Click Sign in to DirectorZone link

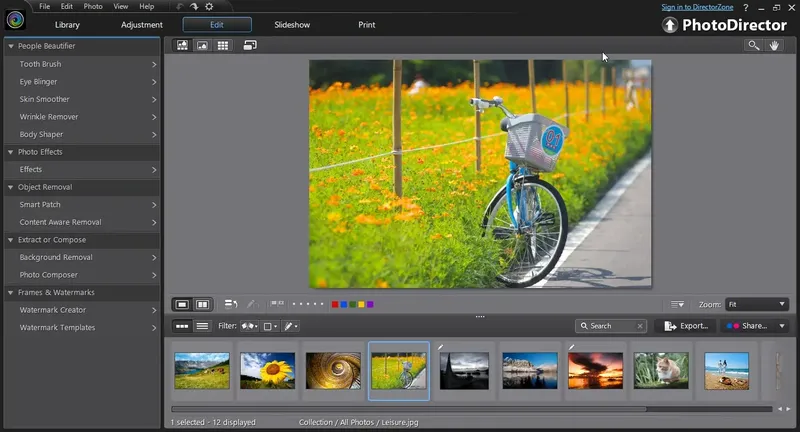pyautogui.click(x=697, y=7)
